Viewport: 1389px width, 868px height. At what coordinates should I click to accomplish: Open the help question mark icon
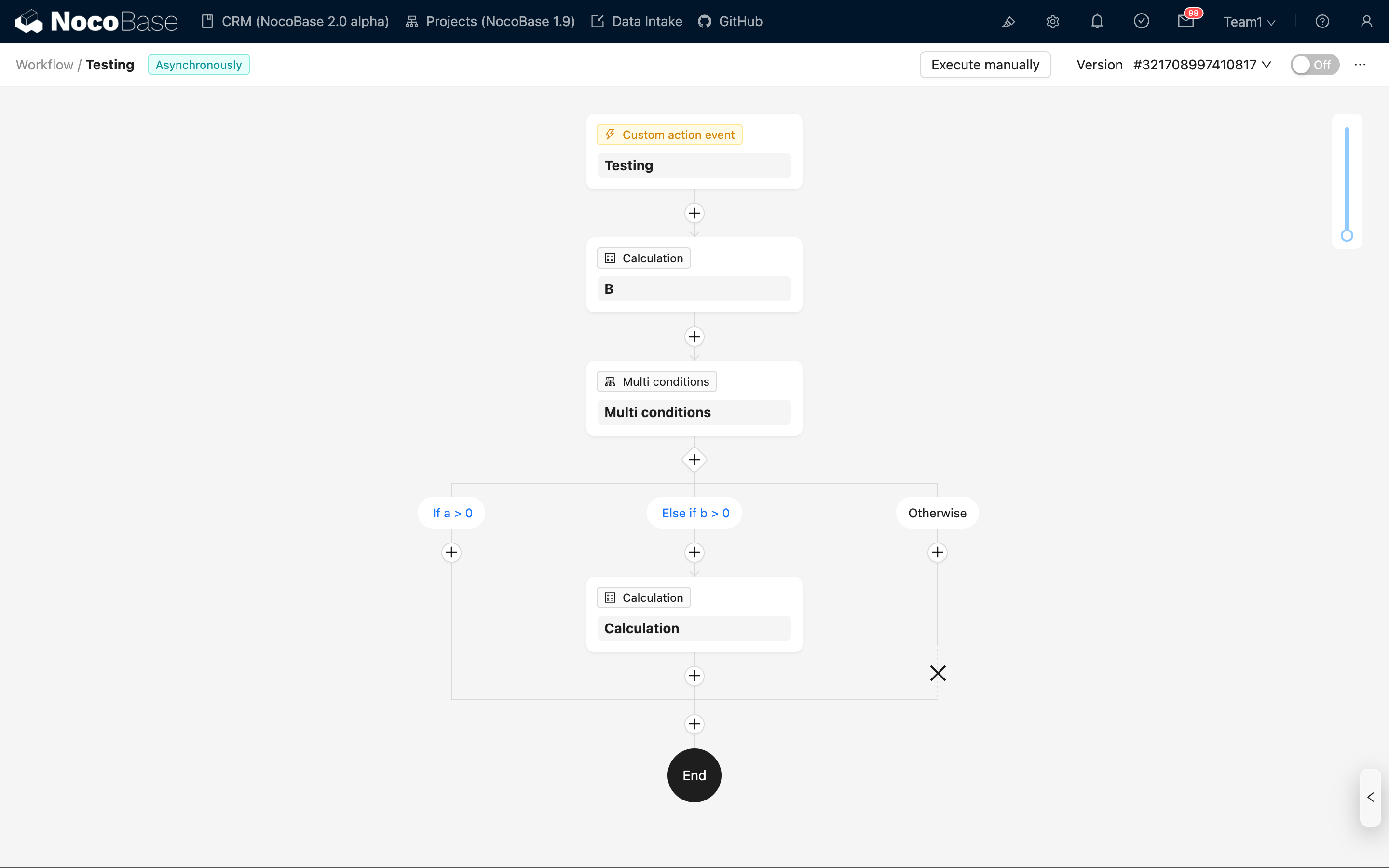[x=1322, y=22]
